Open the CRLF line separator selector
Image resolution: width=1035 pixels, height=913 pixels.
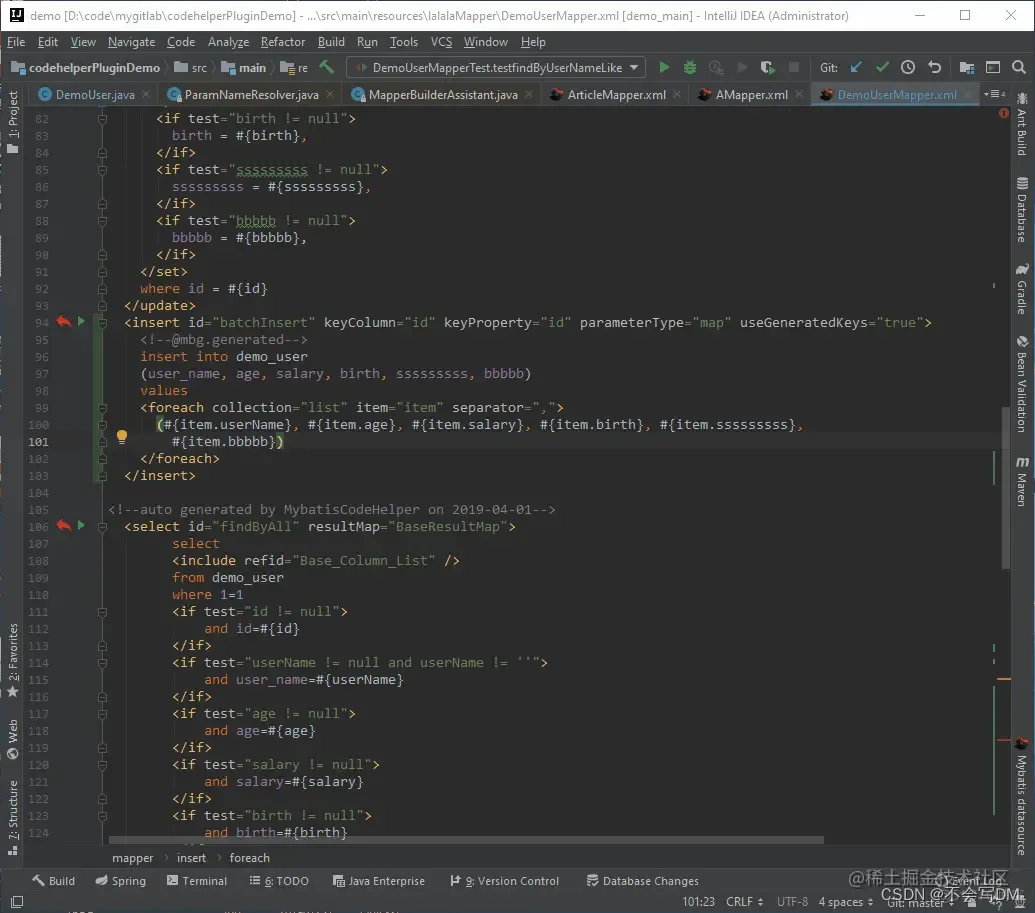pos(745,902)
